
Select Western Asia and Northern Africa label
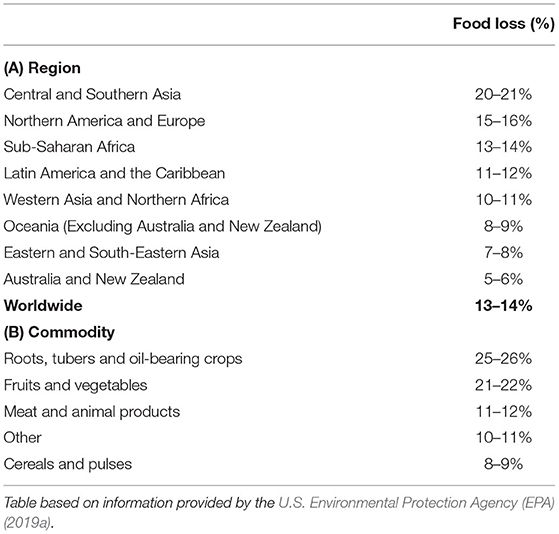point(116,200)
